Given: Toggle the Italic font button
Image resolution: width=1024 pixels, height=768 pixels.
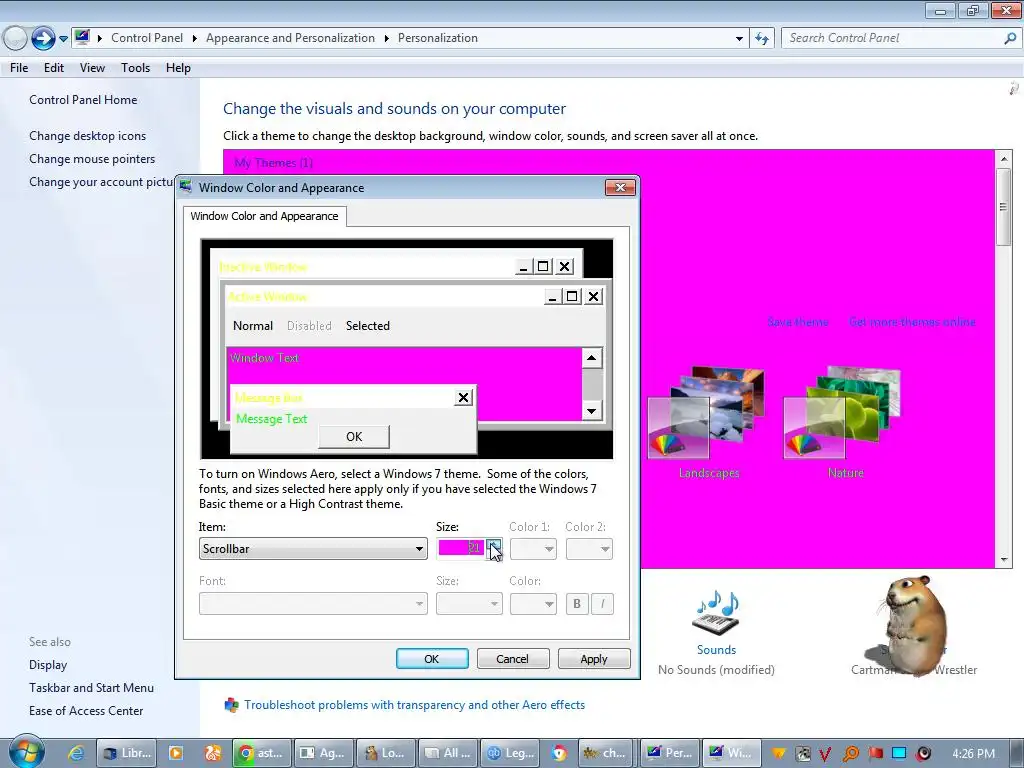Looking at the screenshot, I should (602, 604).
